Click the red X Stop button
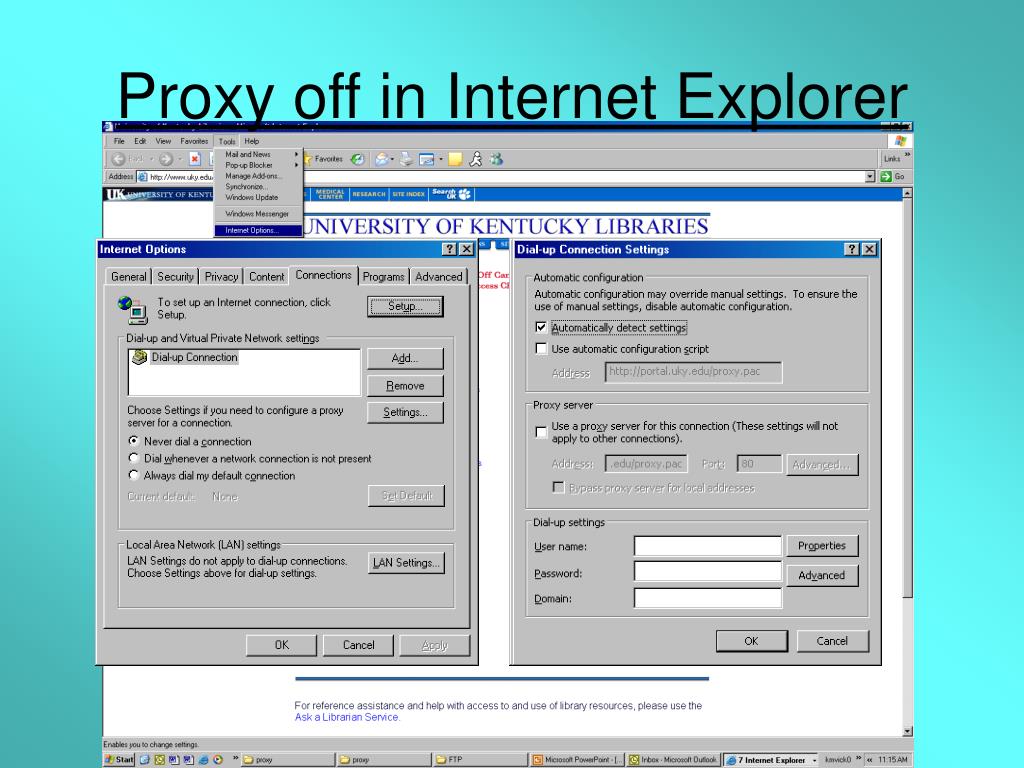This screenshot has width=1024, height=768. coord(195,159)
